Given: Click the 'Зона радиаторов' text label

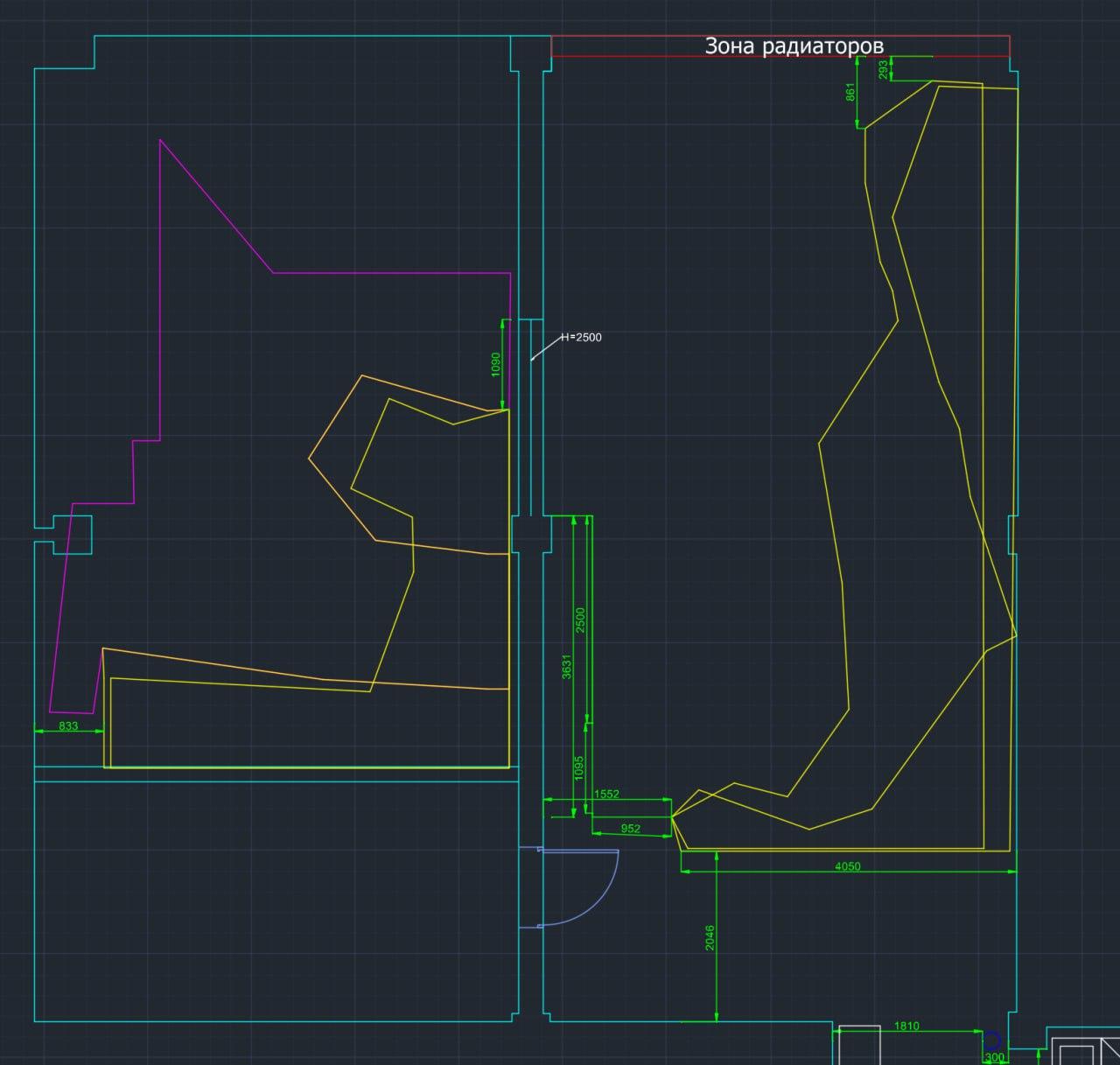Looking at the screenshot, I should [794, 46].
